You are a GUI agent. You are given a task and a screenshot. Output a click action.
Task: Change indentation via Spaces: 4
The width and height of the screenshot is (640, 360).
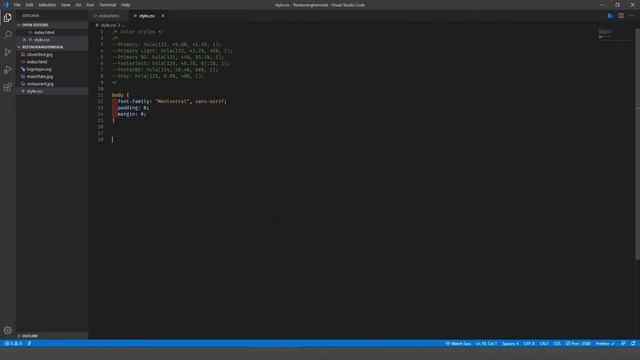point(510,344)
